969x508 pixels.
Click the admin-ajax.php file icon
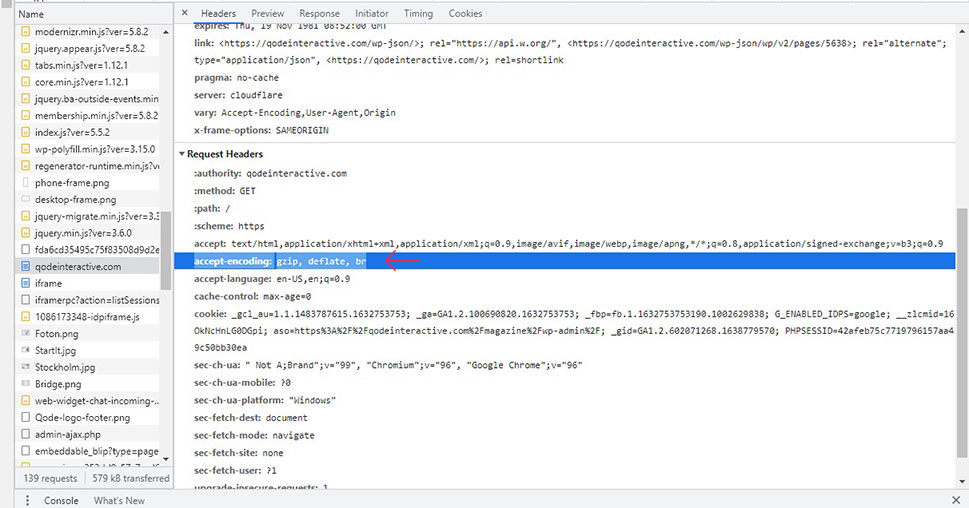[25, 434]
